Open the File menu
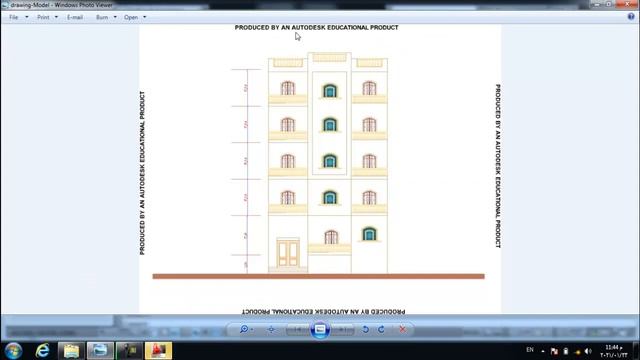The width and height of the screenshot is (640, 360). [x=13, y=17]
